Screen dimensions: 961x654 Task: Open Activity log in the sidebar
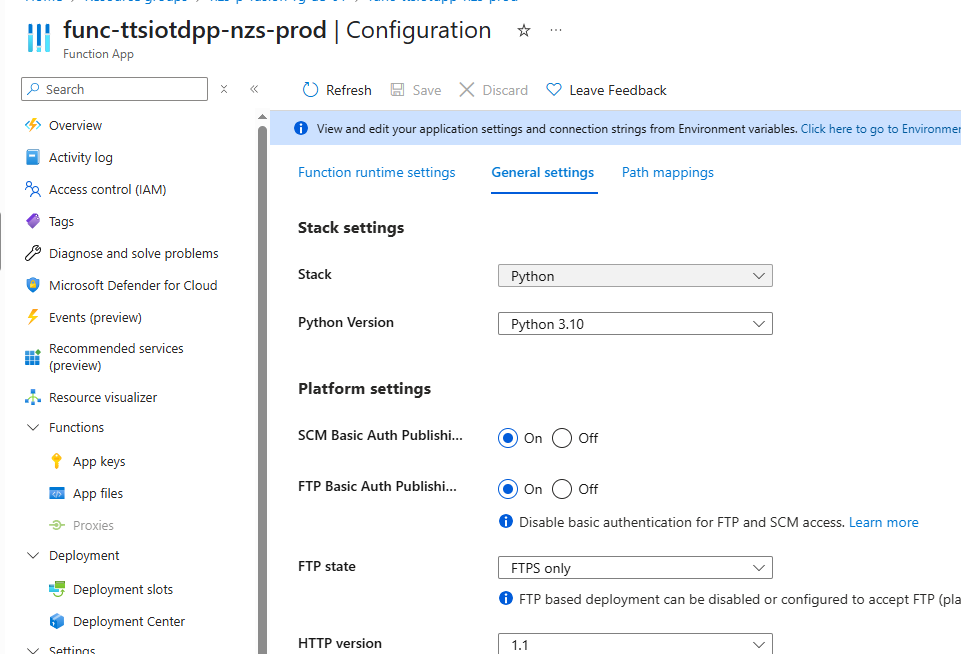[x=81, y=158]
